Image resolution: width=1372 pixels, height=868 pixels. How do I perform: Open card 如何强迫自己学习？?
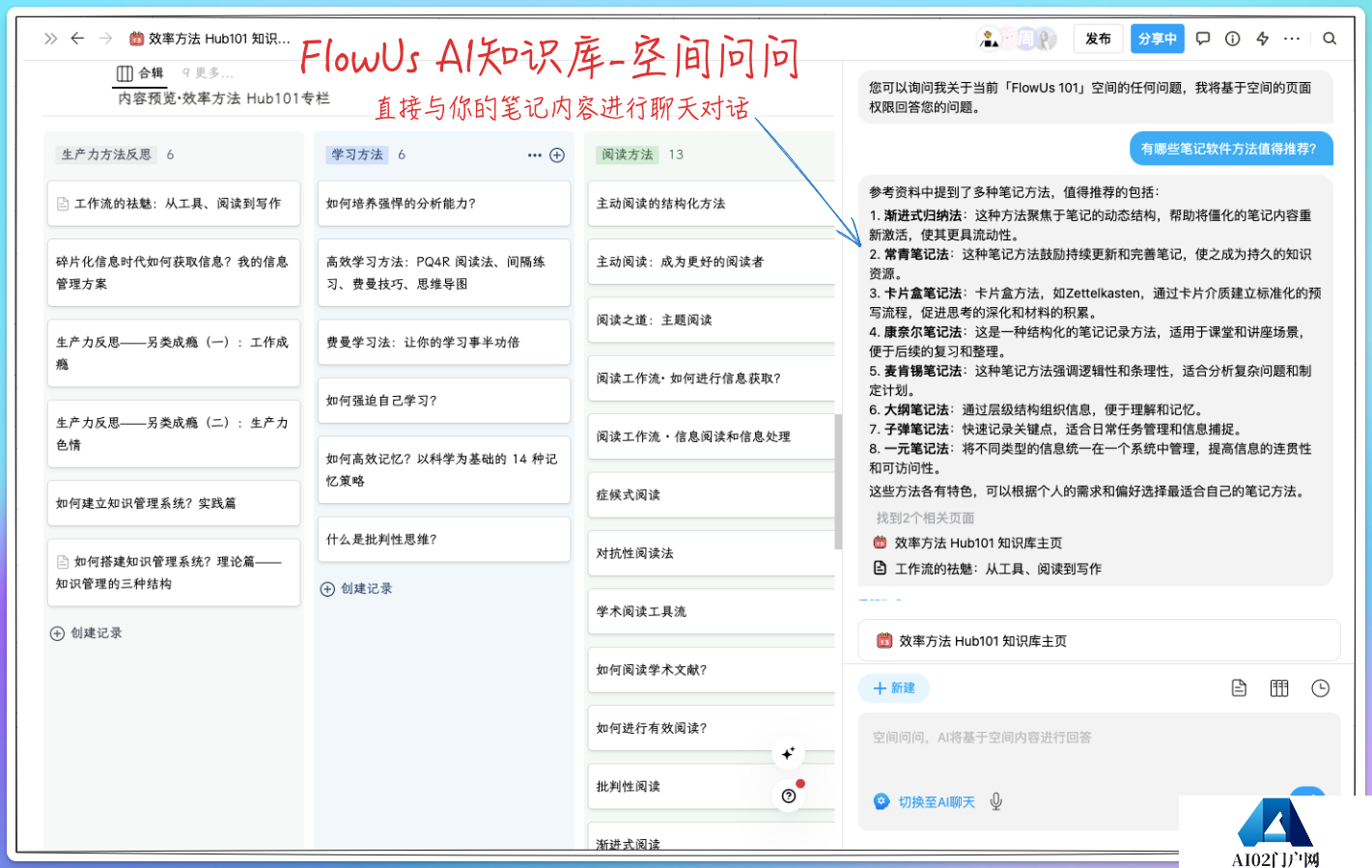(x=444, y=401)
